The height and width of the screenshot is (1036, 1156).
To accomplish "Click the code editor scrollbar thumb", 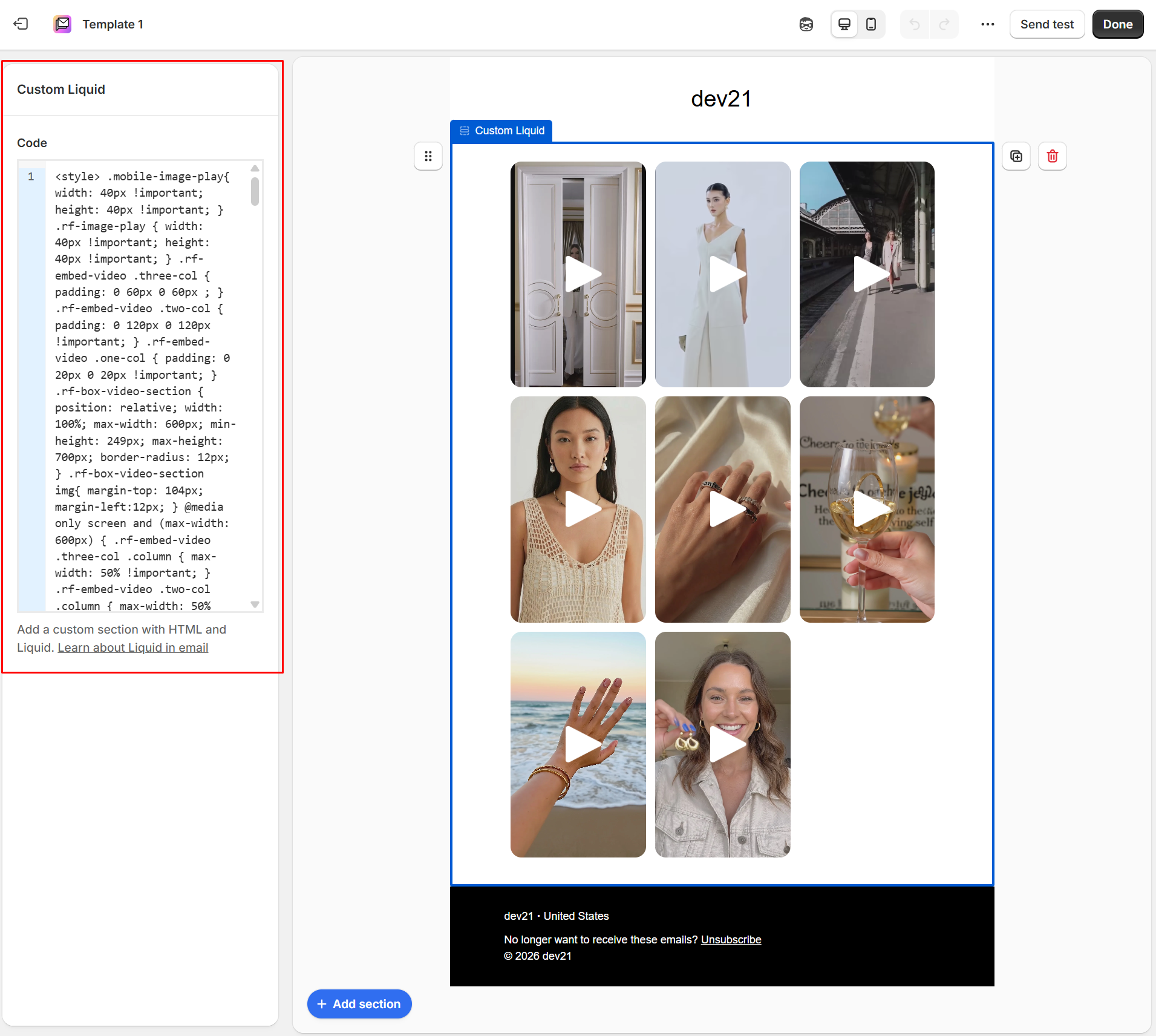I will tap(255, 191).
